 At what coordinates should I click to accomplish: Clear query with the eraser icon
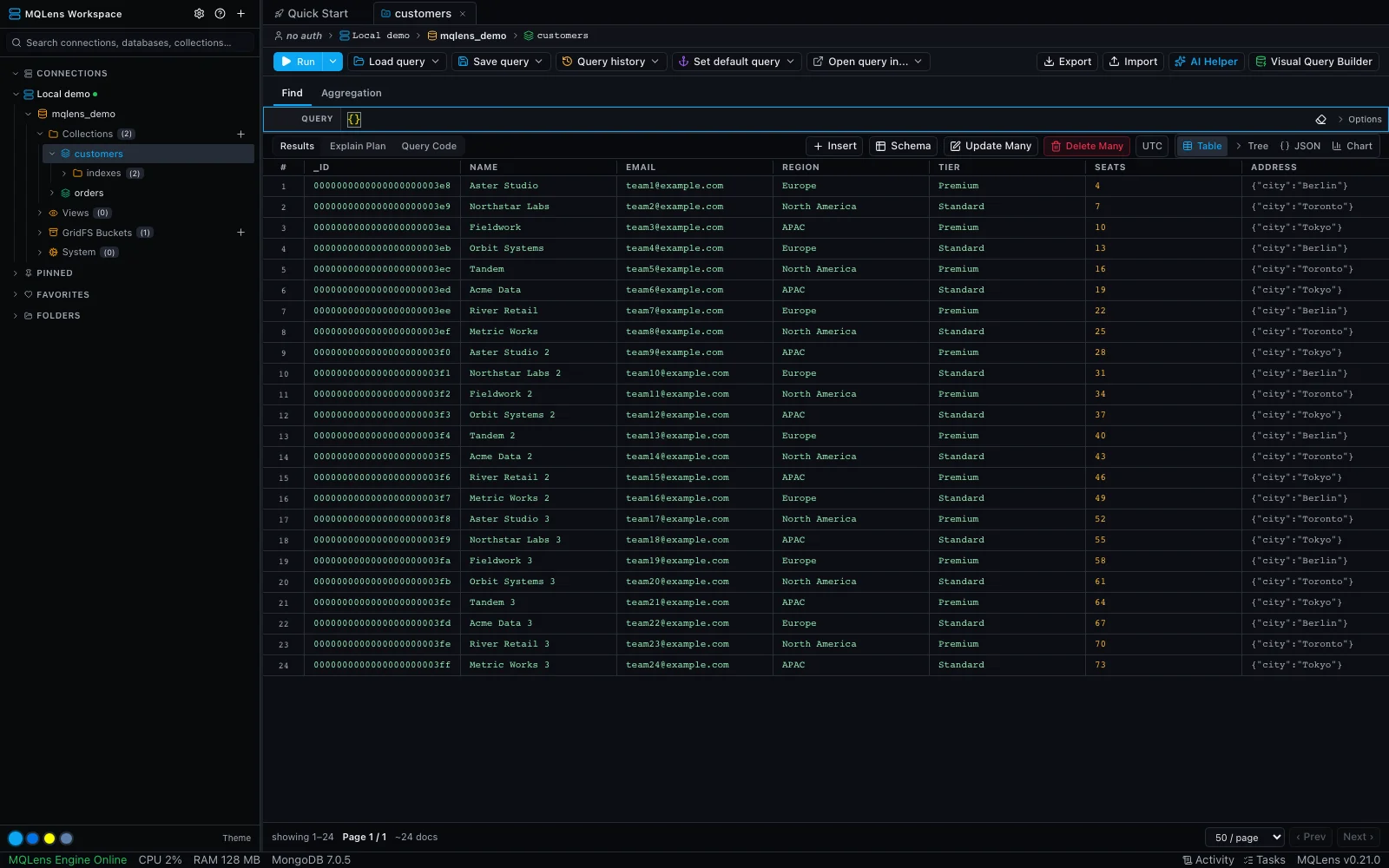(x=1321, y=120)
